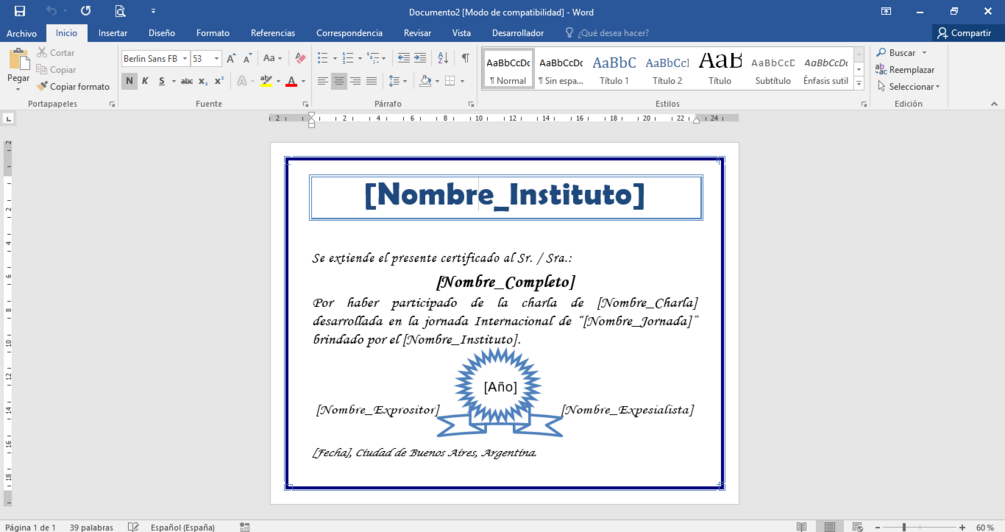The height and width of the screenshot is (532, 1005).
Task: Switch to the Referencias tab
Action: (x=273, y=33)
